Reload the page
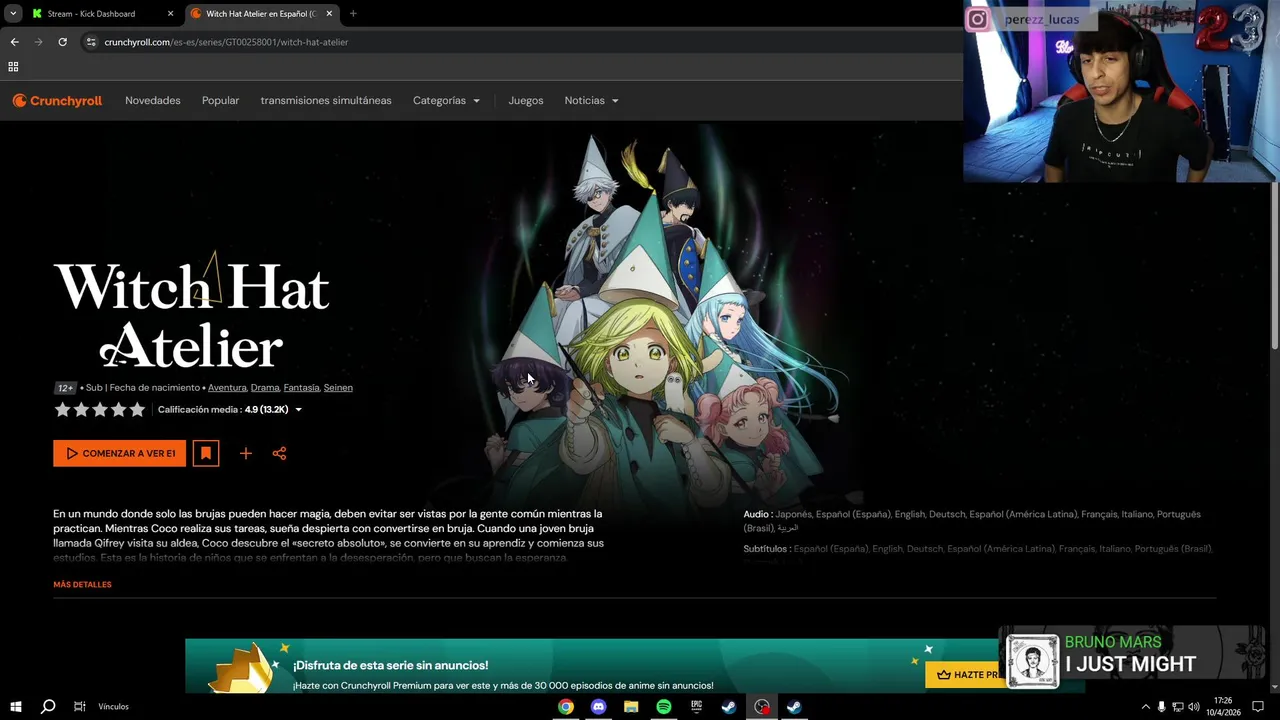 pos(62,42)
